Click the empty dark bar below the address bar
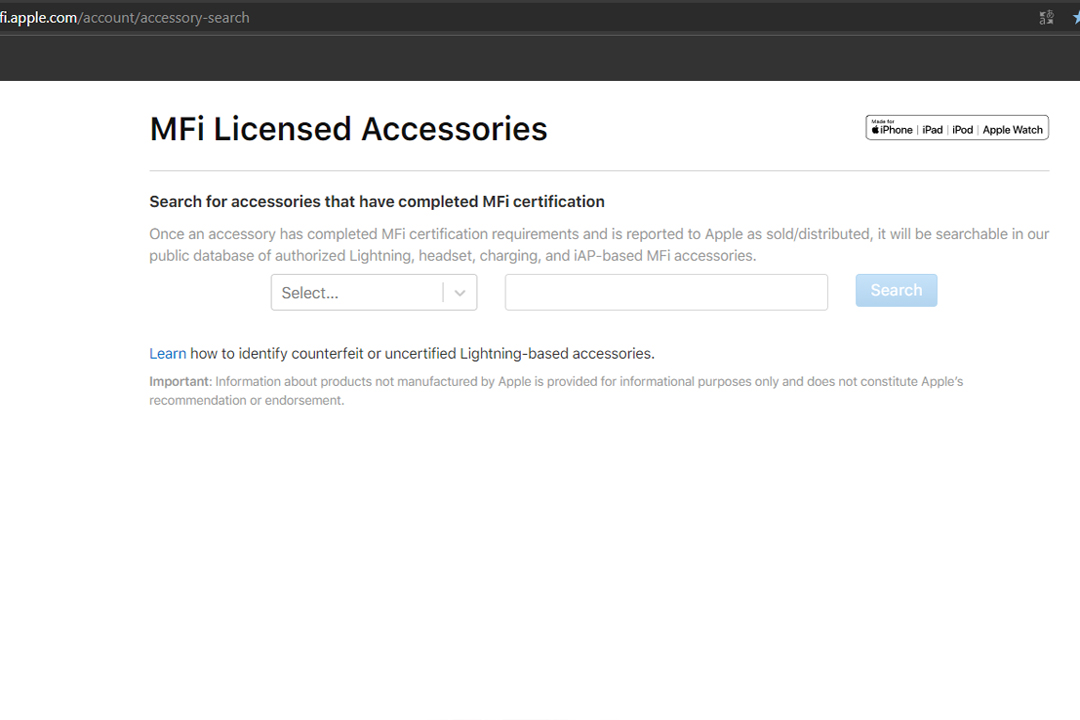The width and height of the screenshot is (1080, 720). (540, 58)
